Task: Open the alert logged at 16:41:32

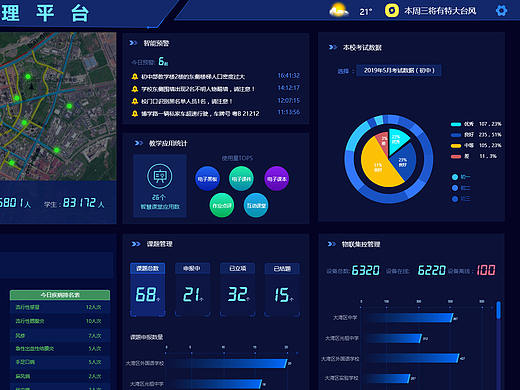Action: 193,77
